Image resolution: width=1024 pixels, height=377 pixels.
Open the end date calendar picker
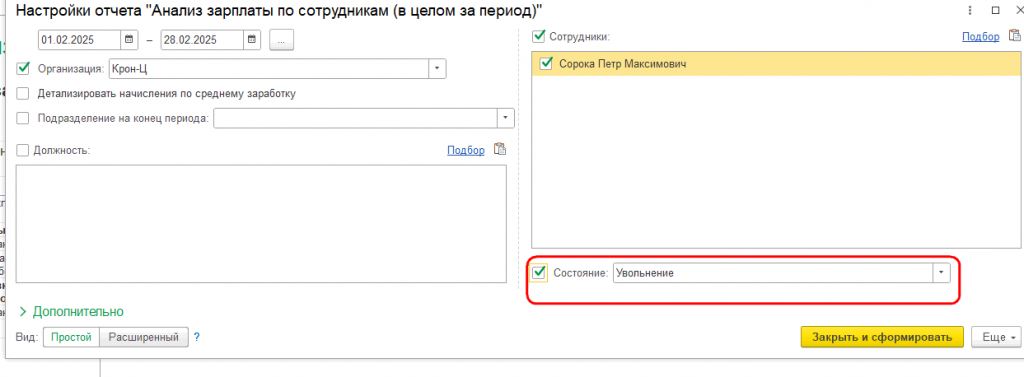click(x=251, y=40)
